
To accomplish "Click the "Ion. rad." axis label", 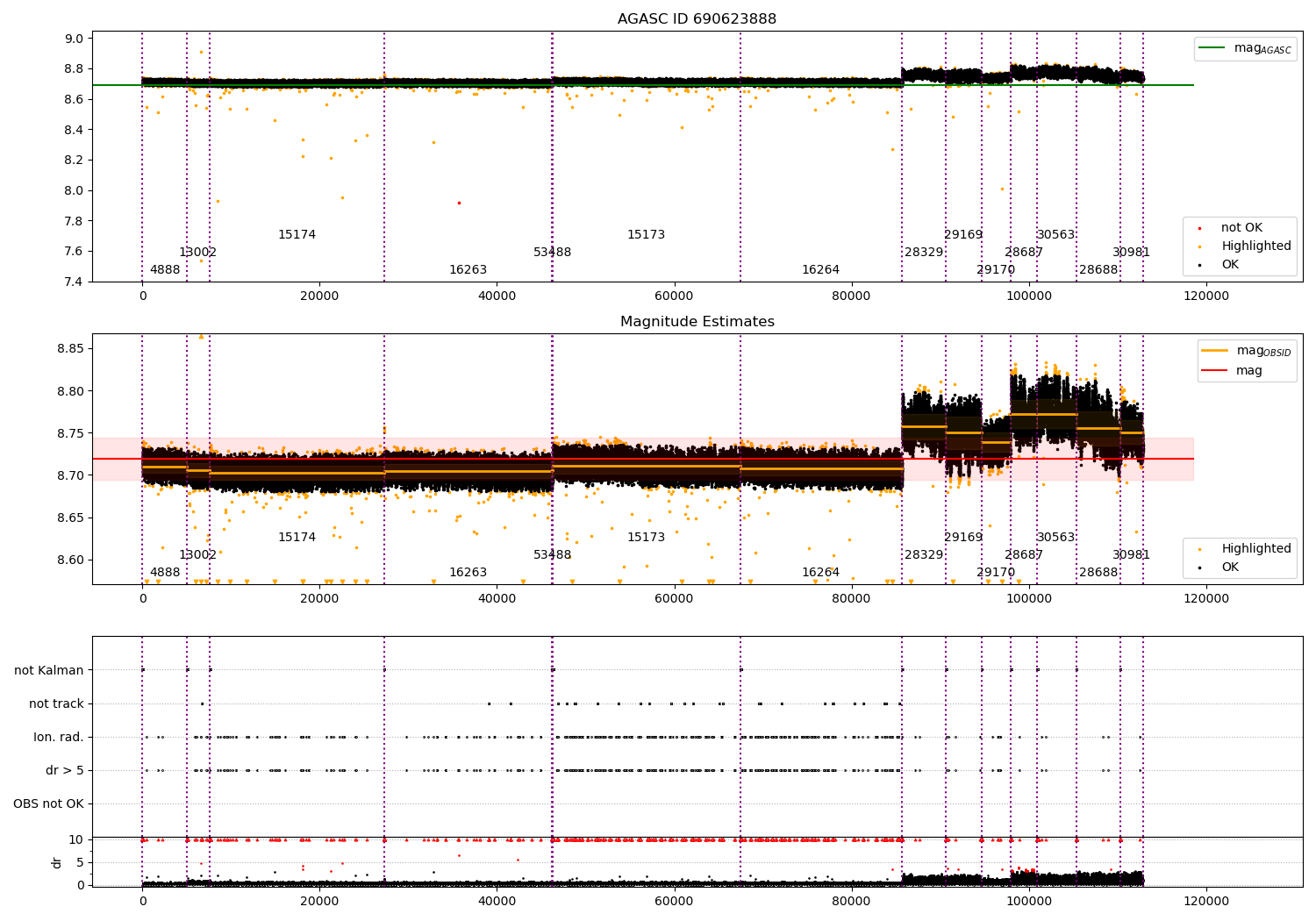I will (x=59, y=737).
